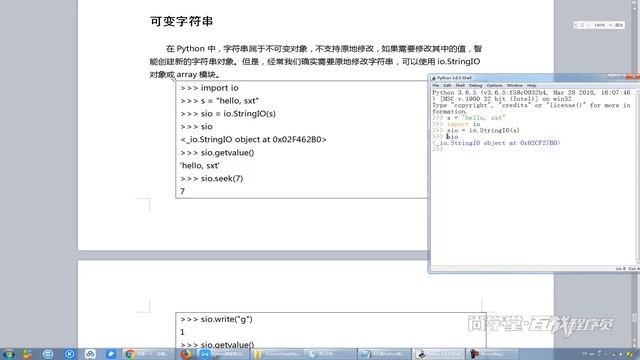Open the Debug menu in Python Shell
Image resolution: width=640 pixels, height=360 pixels.
point(476,86)
